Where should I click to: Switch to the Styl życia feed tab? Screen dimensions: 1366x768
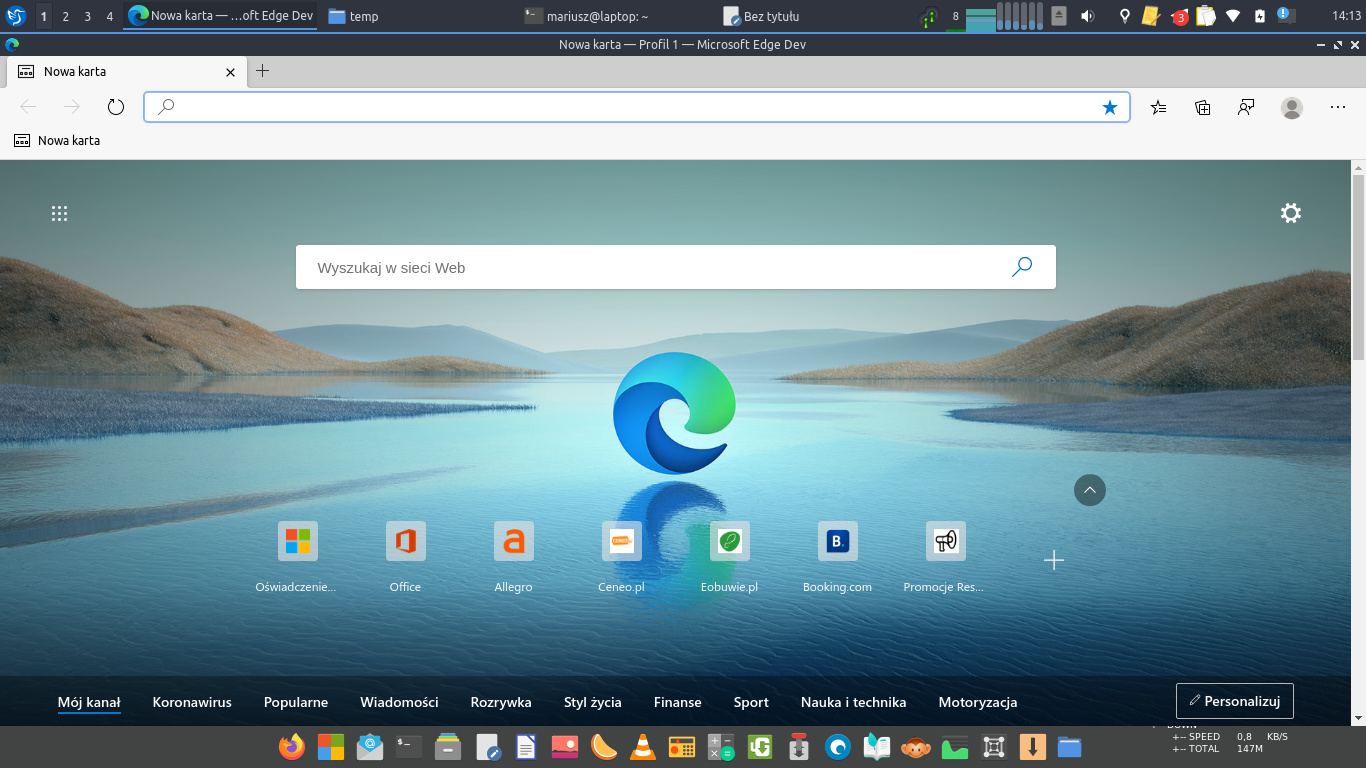pyautogui.click(x=593, y=702)
